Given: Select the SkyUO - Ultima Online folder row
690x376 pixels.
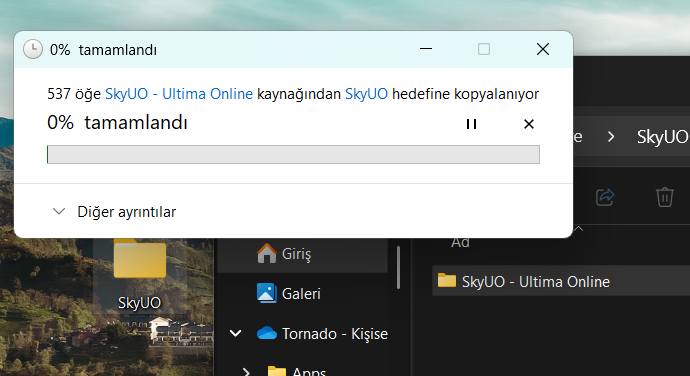Looking at the screenshot, I should point(561,281).
